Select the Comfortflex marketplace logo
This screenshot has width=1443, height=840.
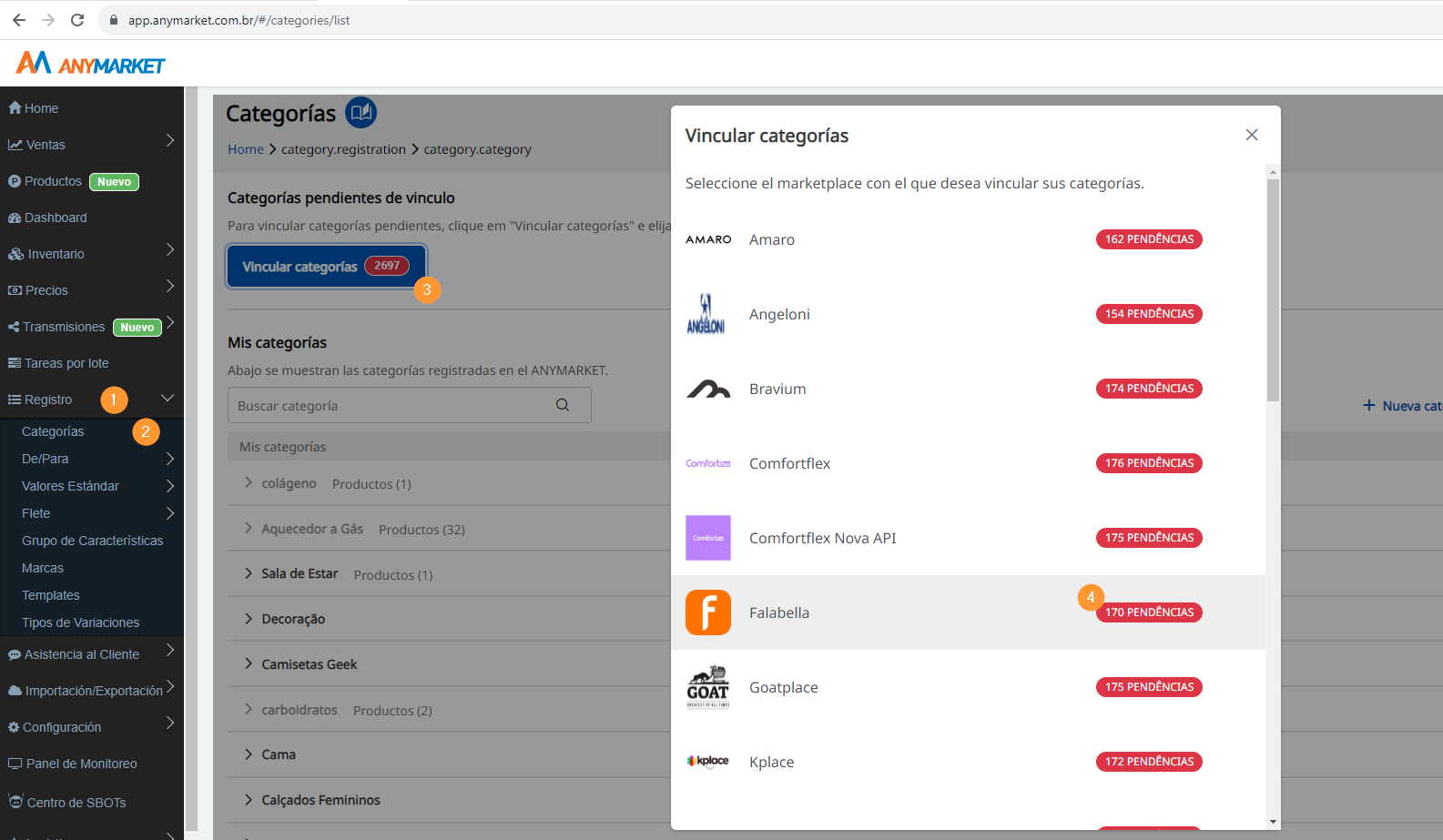[708, 463]
